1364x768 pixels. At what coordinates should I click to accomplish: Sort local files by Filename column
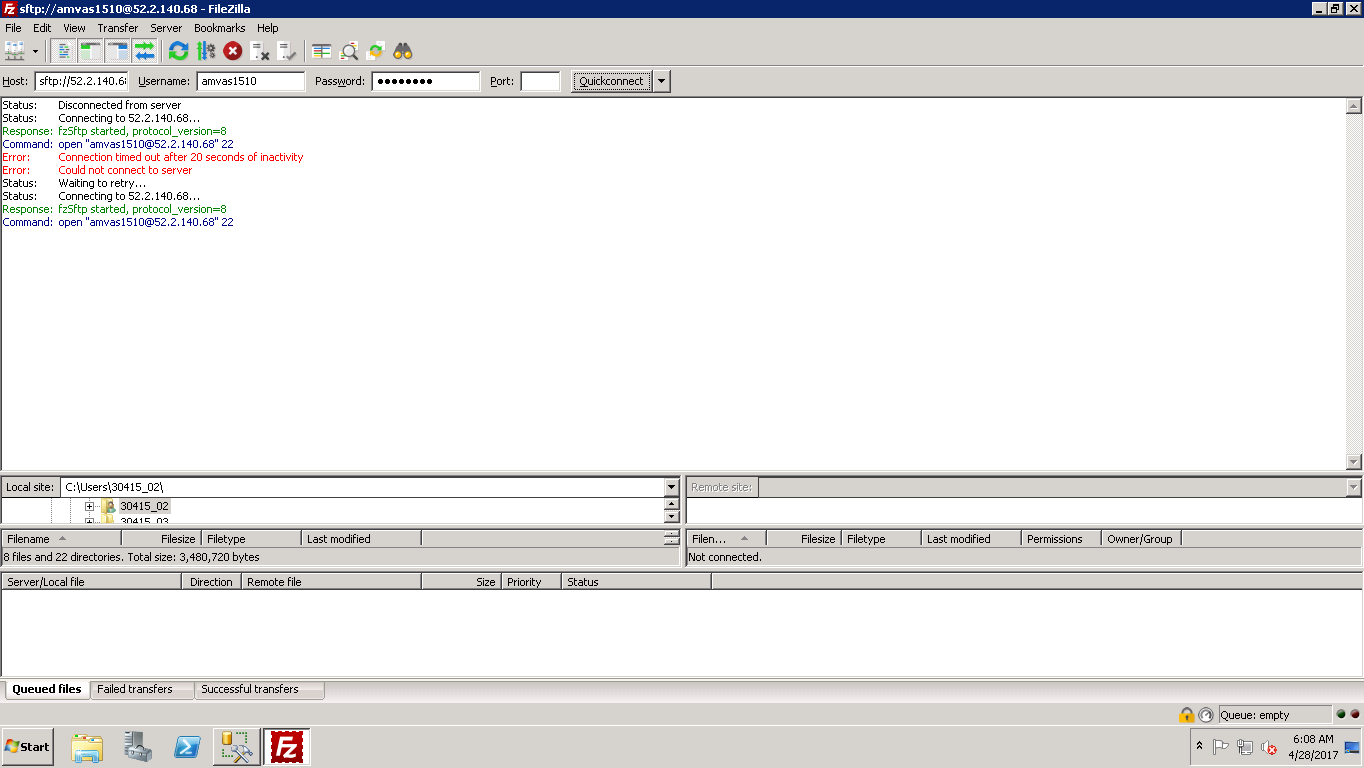61,538
